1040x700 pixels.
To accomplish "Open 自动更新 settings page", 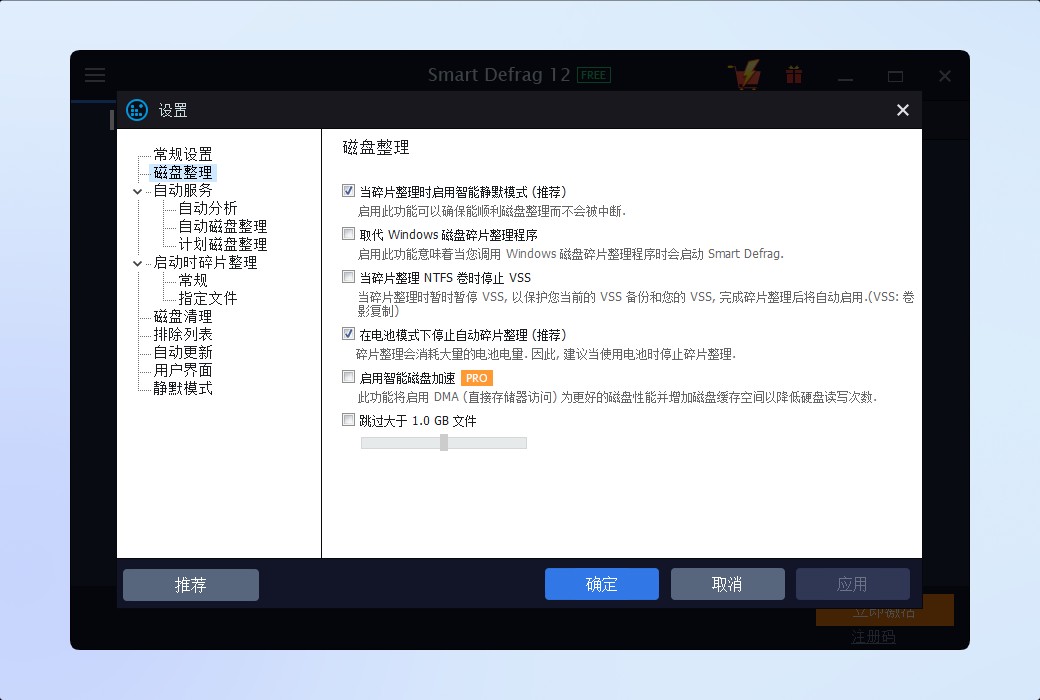I will pyautogui.click(x=183, y=352).
